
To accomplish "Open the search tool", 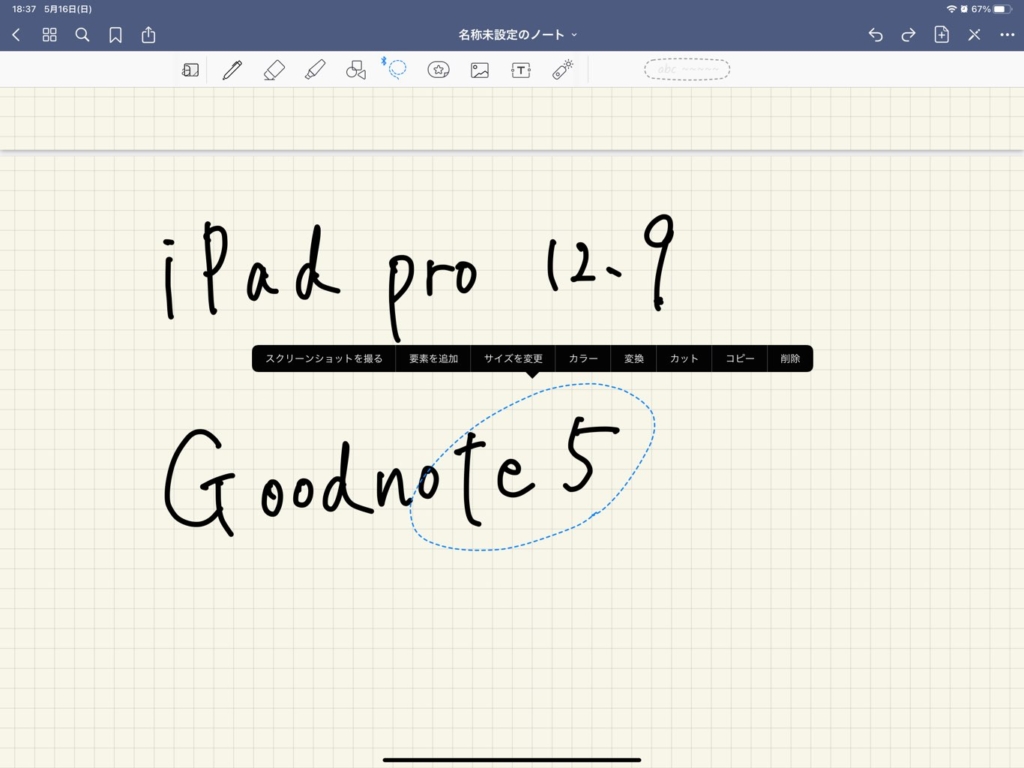I will (x=82, y=35).
